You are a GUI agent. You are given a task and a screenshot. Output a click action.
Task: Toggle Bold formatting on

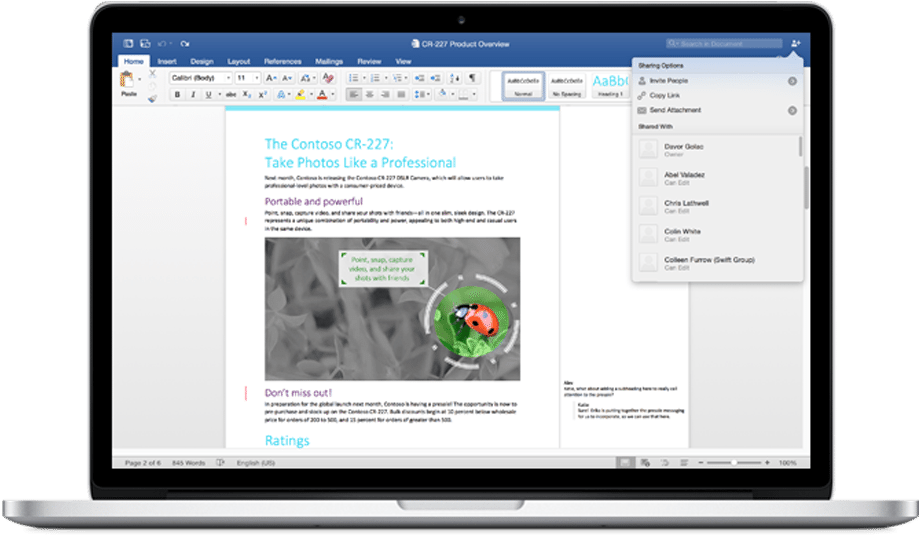[x=177, y=95]
